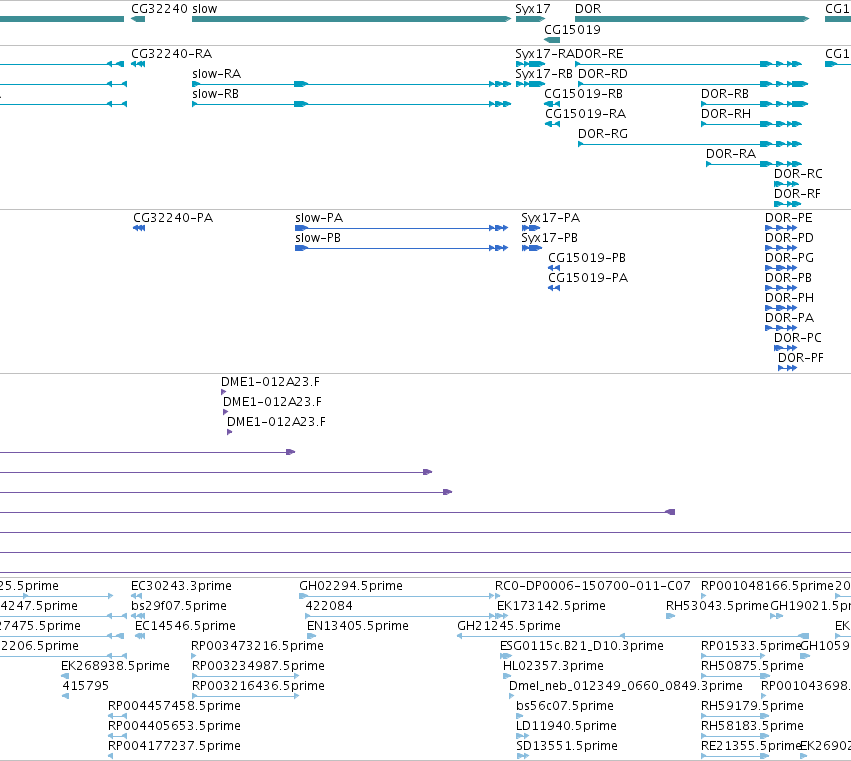The image size is (851, 761).
Task: Select the DOR-PG protein label
Action: [x=789, y=258]
